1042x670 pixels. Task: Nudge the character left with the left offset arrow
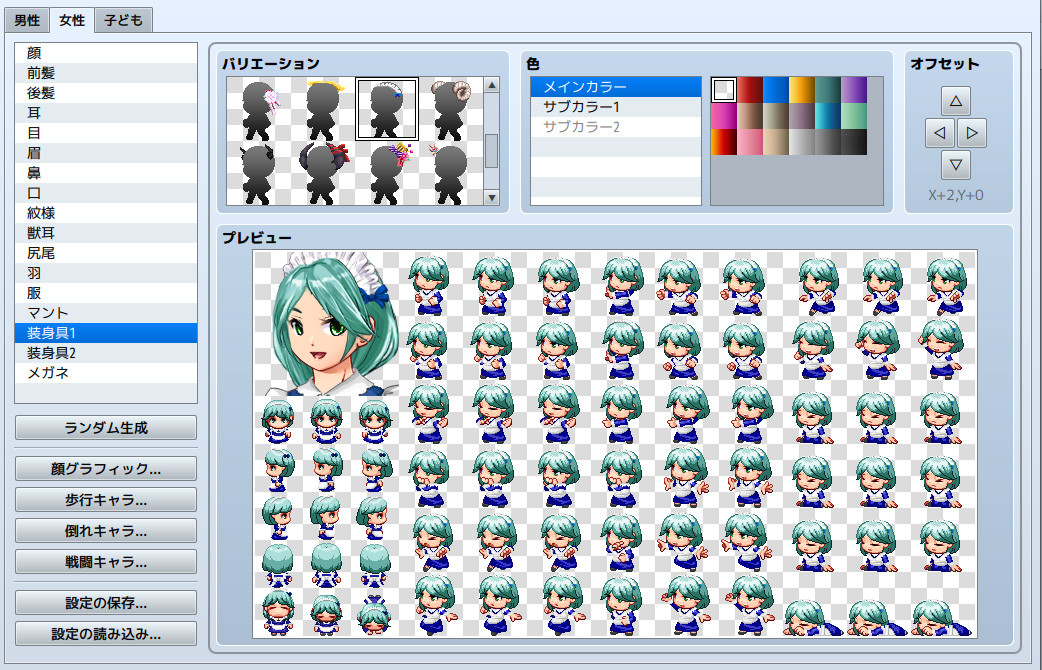pyautogui.click(x=936, y=132)
